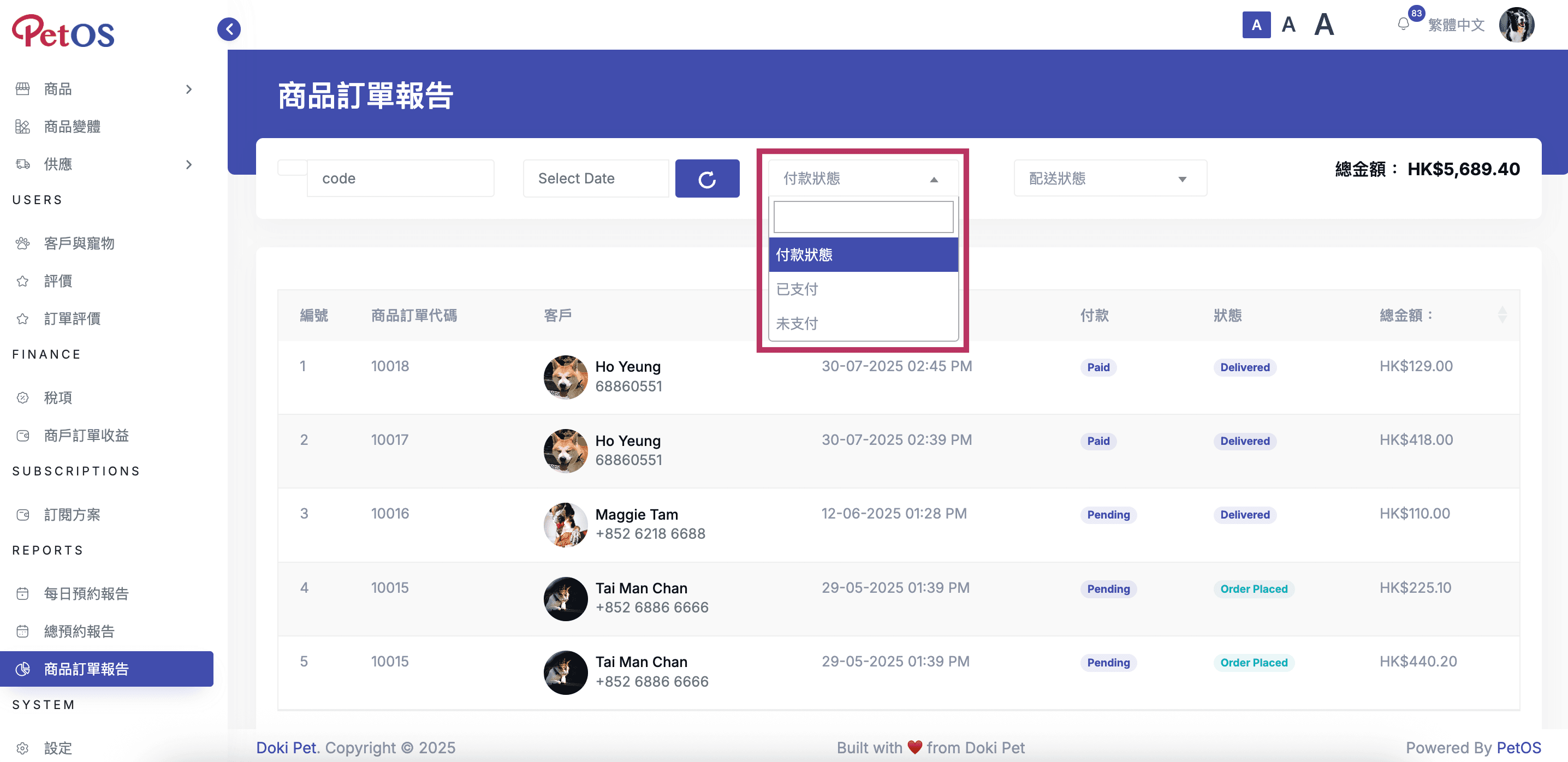Click the refresh reload button
This screenshot has height=762, width=1568.
coord(708,179)
